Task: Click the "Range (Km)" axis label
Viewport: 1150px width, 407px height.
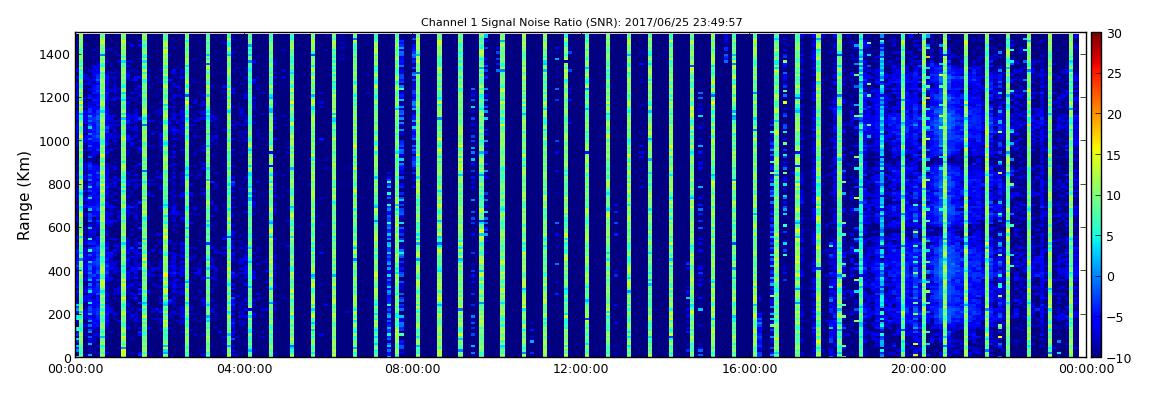Action: point(23,195)
